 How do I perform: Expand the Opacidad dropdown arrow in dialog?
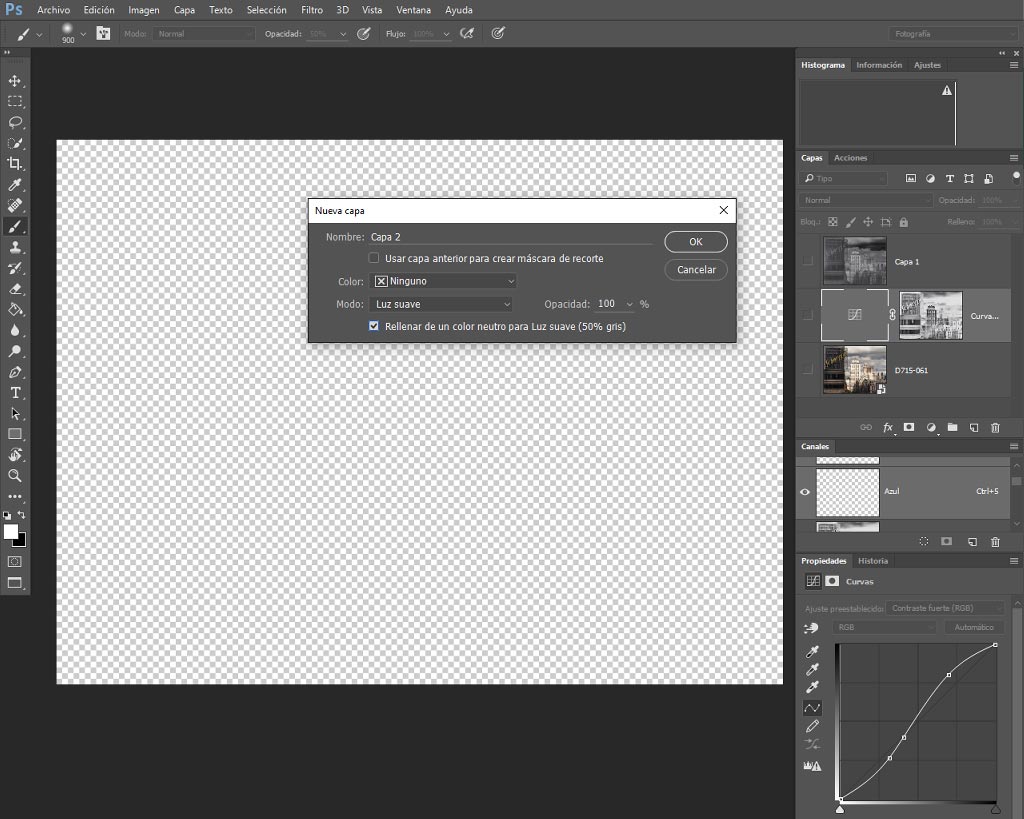[630, 304]
